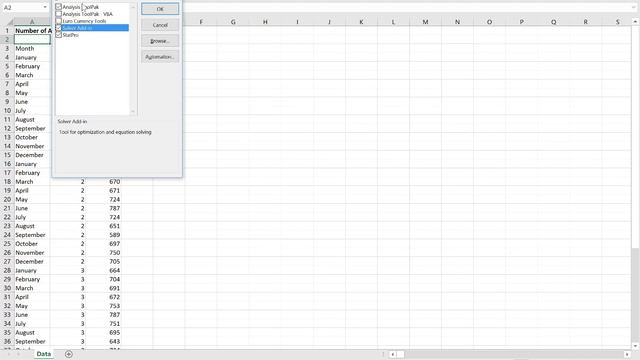Select the empty cell A2
Image resolution: width=640 pixels, height=360 pixels.
click(32, 39)
